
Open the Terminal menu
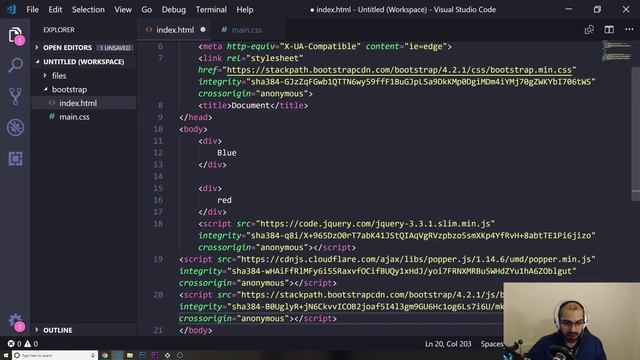coord(211,9)
